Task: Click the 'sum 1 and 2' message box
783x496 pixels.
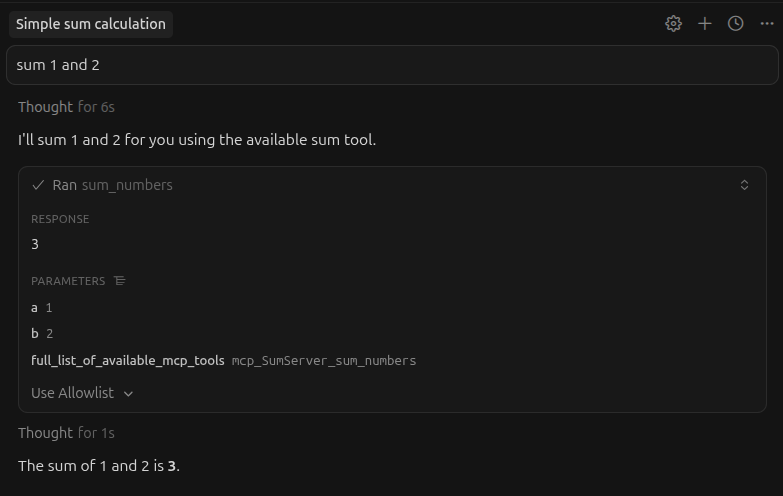Action: [x=391, y=65]
